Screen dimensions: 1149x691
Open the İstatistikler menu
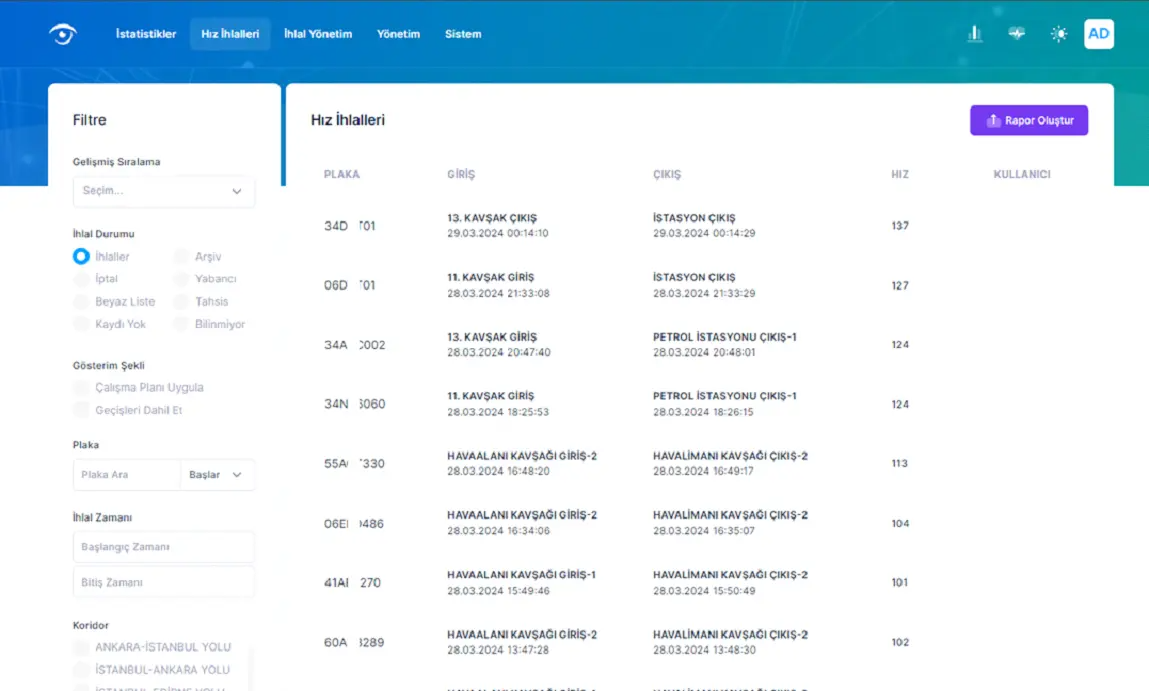coord(146,34)
